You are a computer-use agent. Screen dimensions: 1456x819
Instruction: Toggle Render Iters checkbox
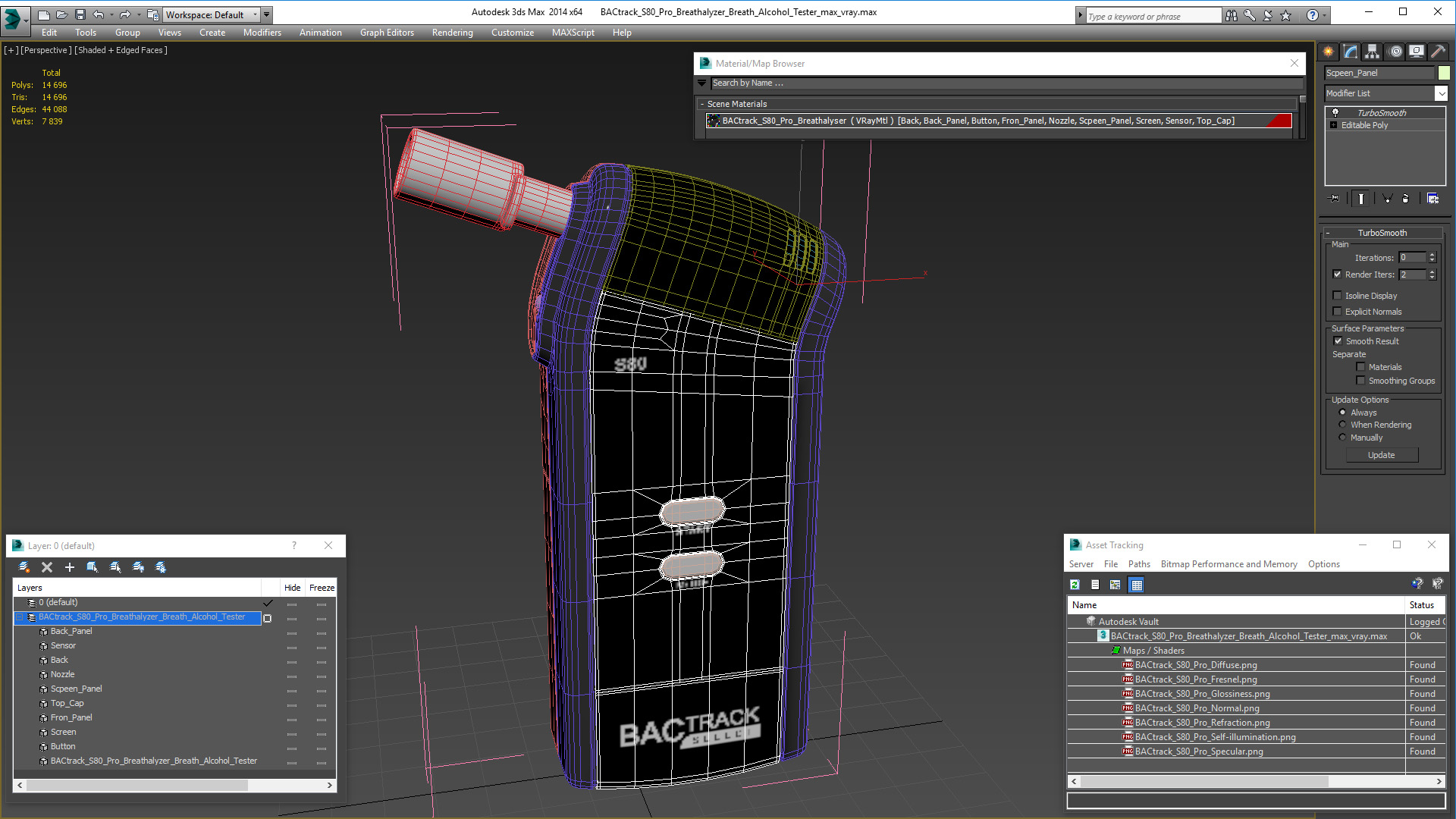pos(1338,275)
